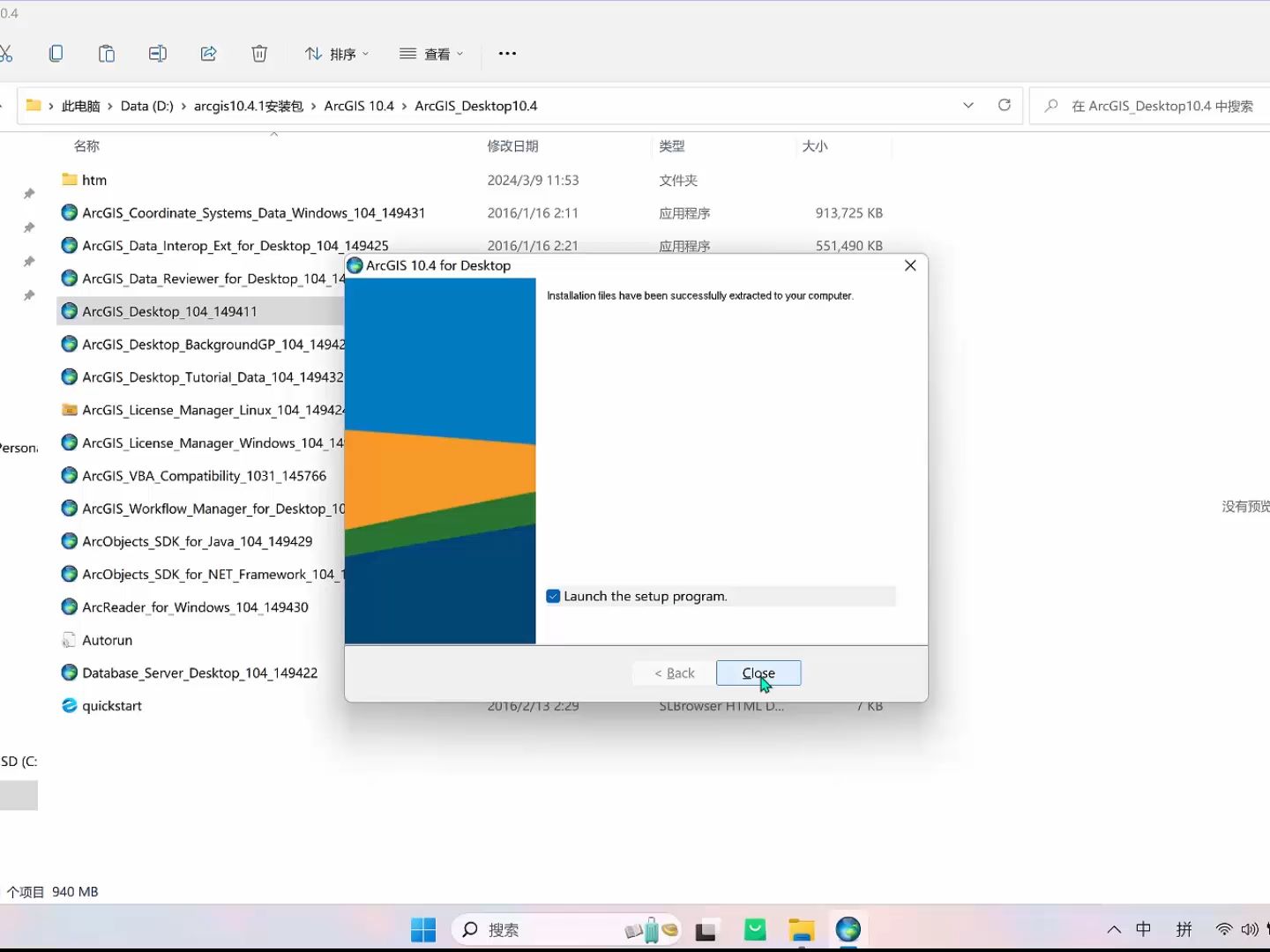
Task: Click the Cut icon in the toolbar
Action: (x=7, y=53)
